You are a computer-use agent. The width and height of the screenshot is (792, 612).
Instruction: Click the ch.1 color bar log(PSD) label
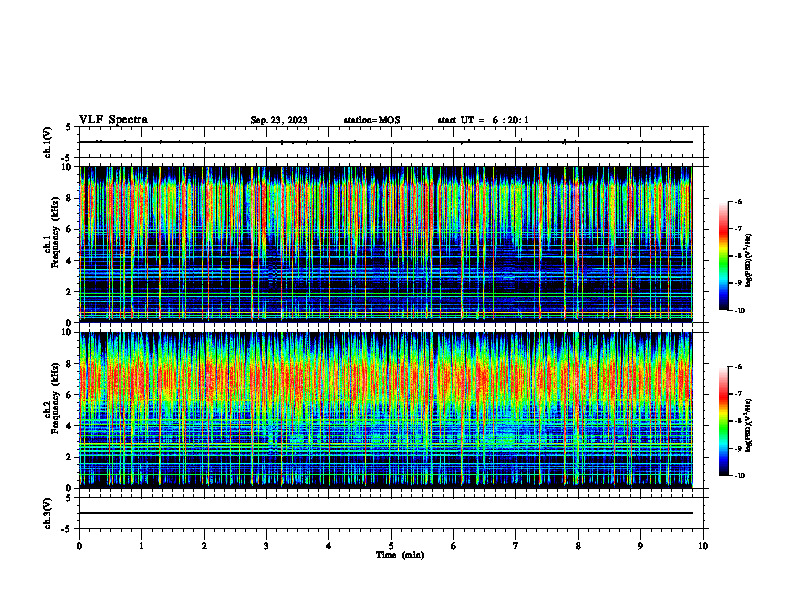coord(748,261)
